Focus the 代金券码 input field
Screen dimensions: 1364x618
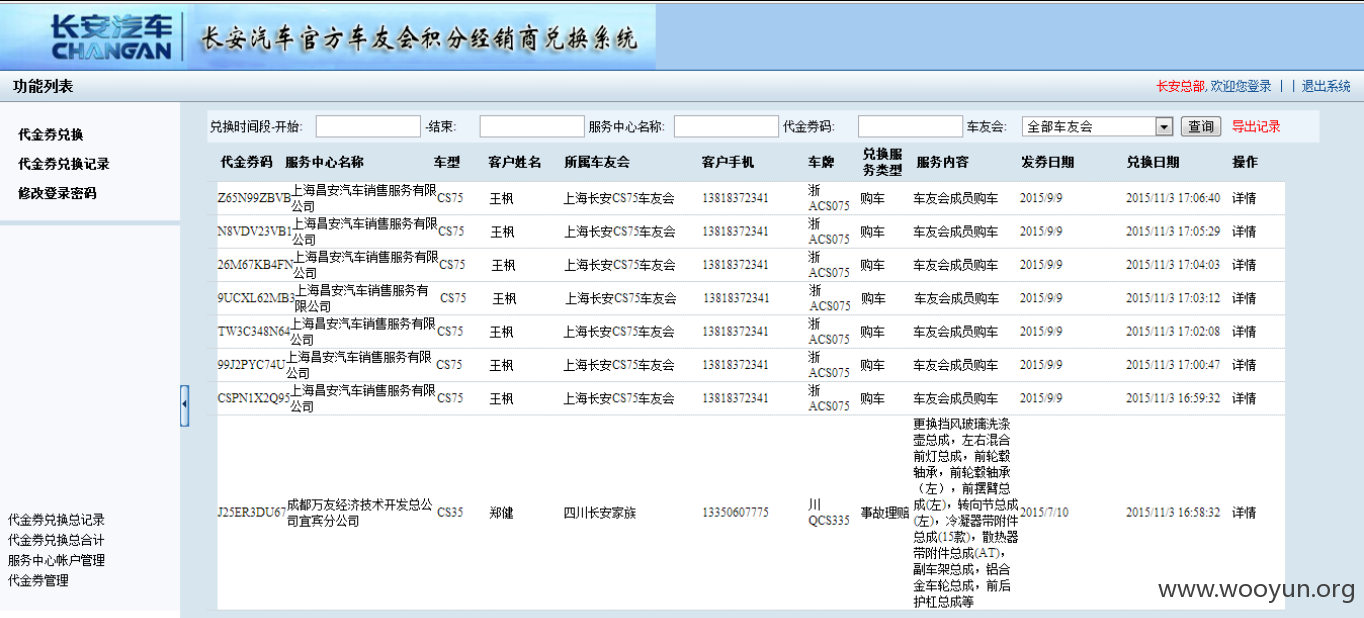click(x=910, y=127)
